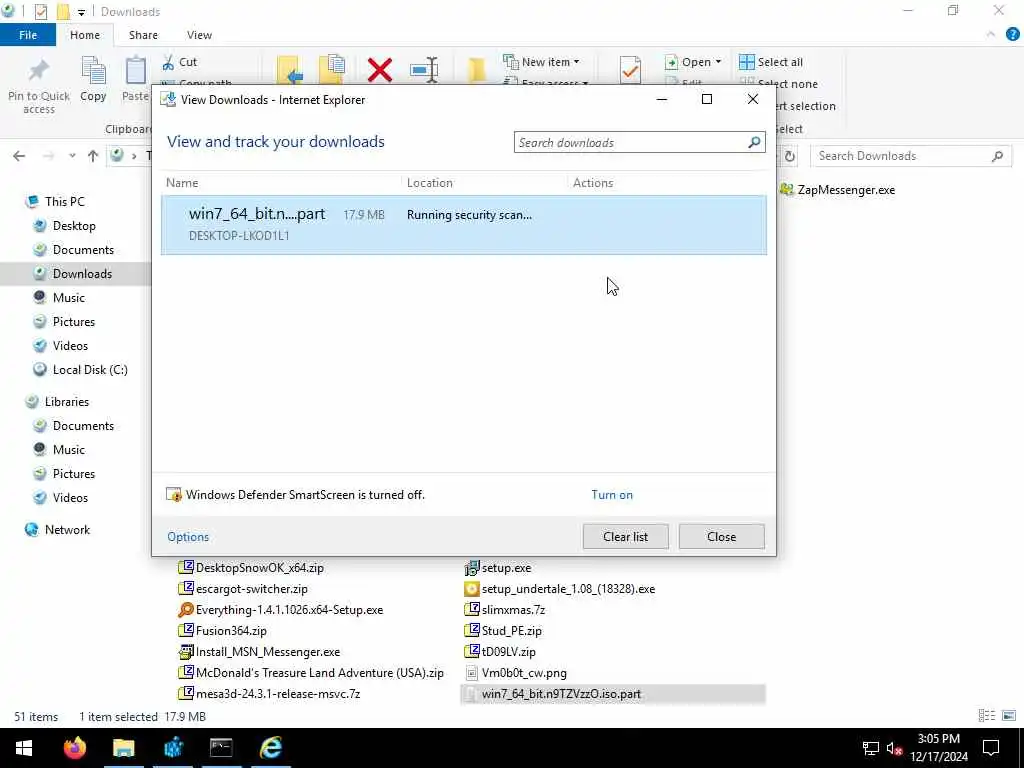
Task: Click the Rename icon in the ribbon
Action: (x=424, y=70)
